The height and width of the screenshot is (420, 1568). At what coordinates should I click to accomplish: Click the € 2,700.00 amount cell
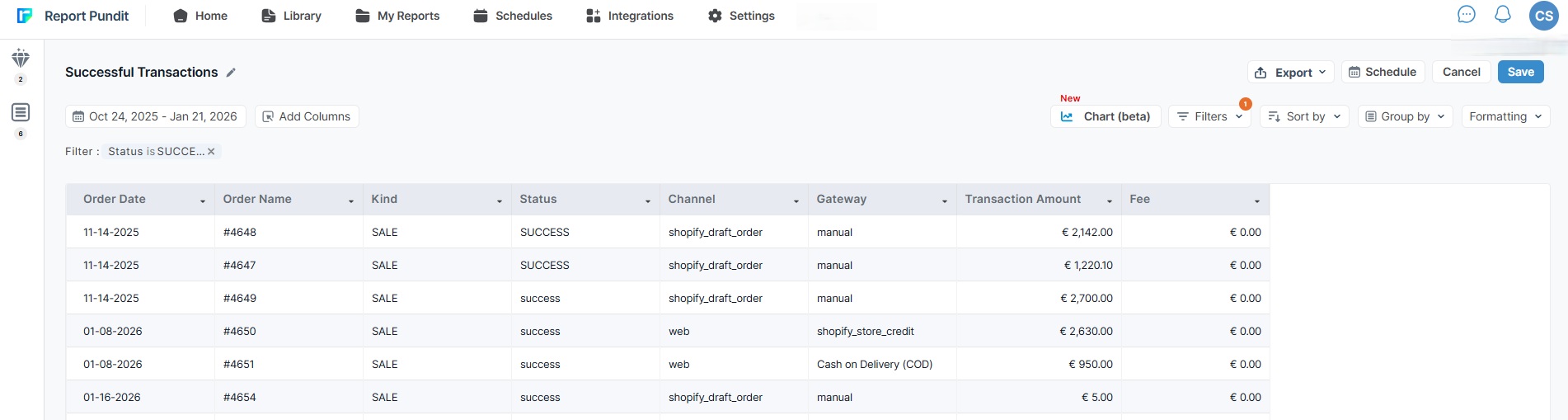(x=1039, y=298)
